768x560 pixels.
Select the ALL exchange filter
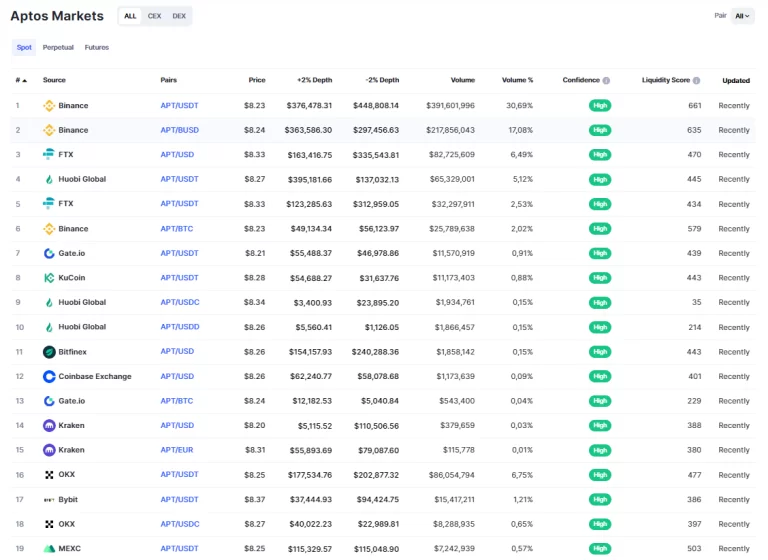pos(130,16)
